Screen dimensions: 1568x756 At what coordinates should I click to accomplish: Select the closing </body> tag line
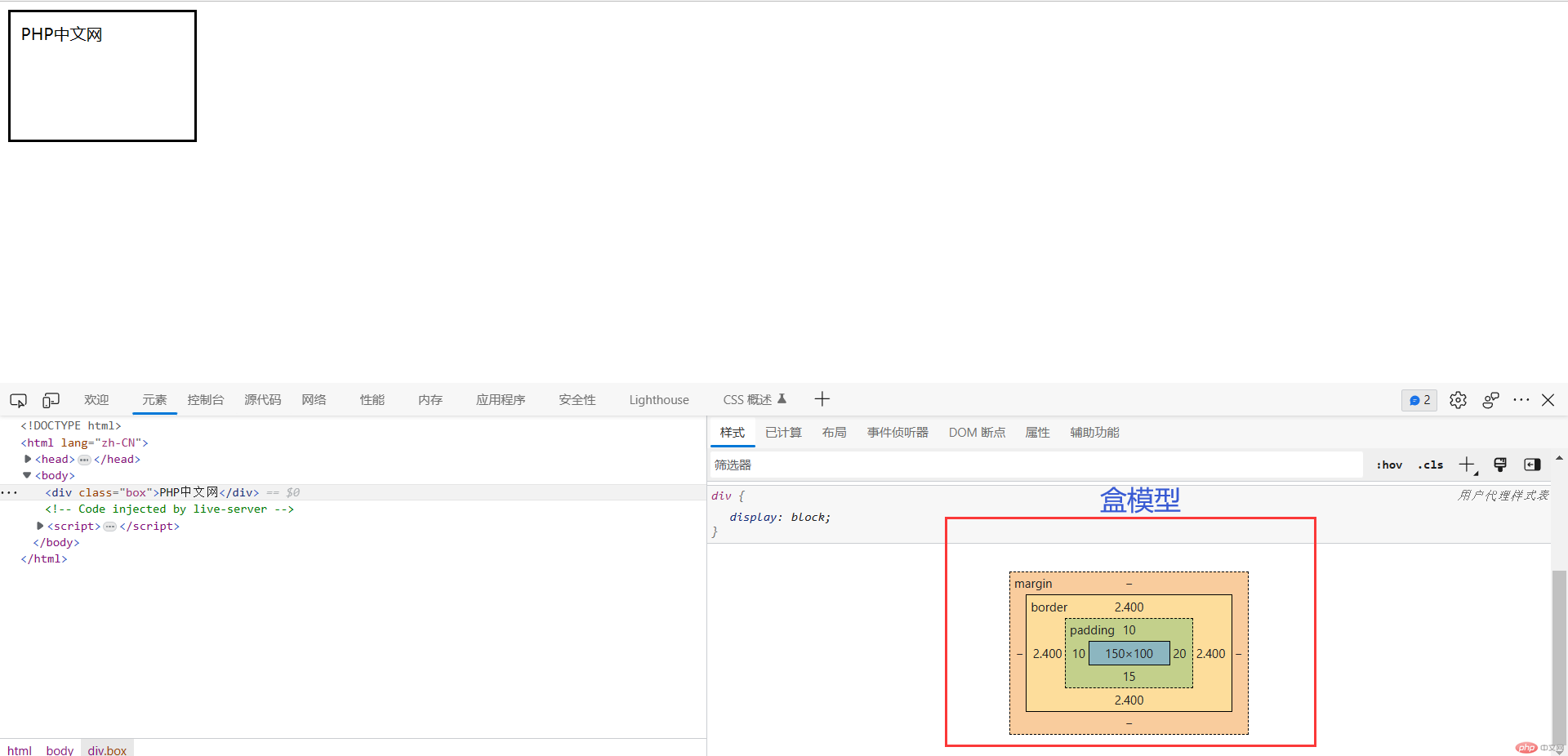(56, 542)
